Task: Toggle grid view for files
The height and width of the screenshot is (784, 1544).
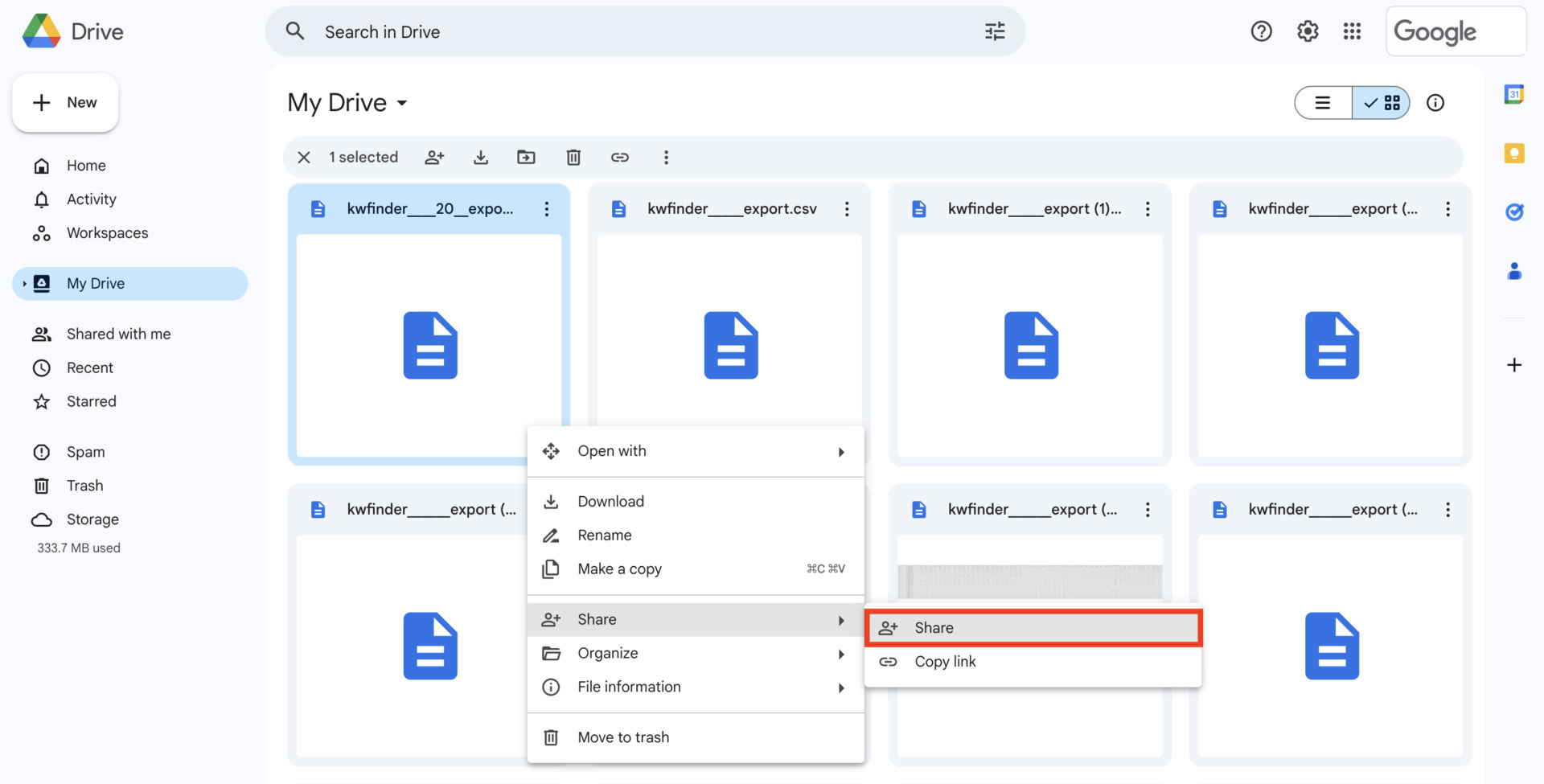Action: (x=1382, y=103)
